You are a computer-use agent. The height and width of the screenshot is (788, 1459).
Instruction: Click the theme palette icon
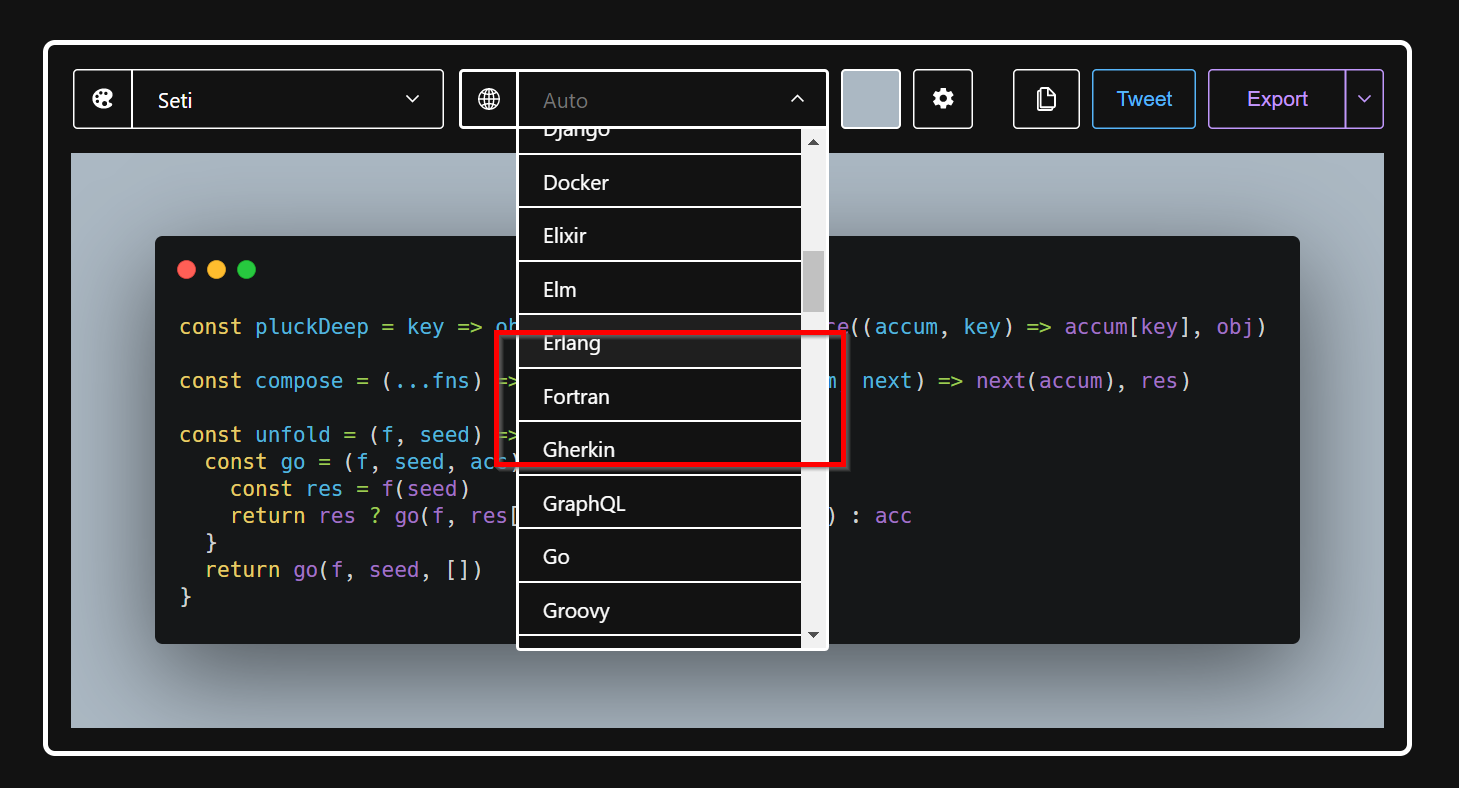click(x=103, y=99)
